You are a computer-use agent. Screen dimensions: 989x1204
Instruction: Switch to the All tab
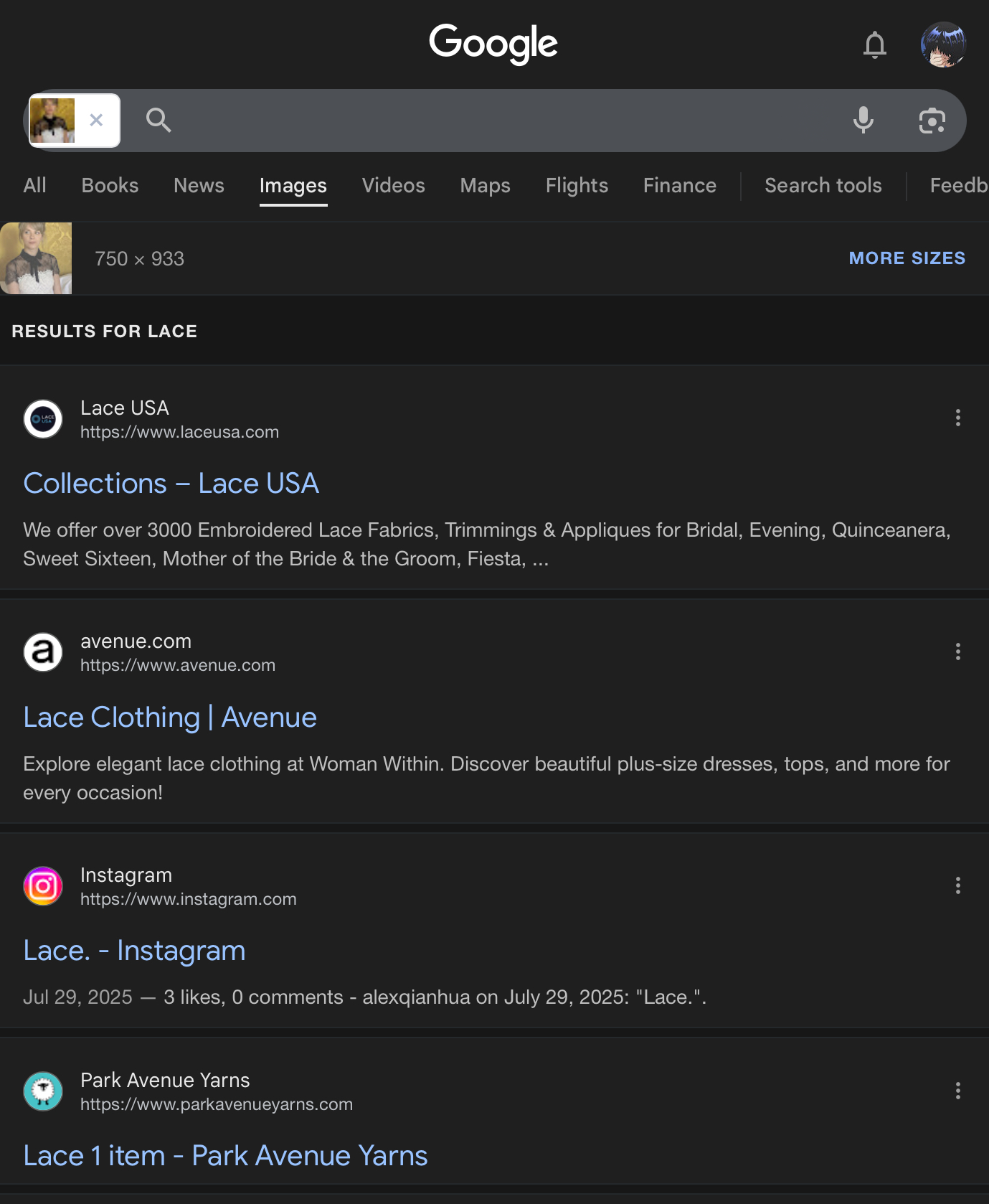click(34, 186)
